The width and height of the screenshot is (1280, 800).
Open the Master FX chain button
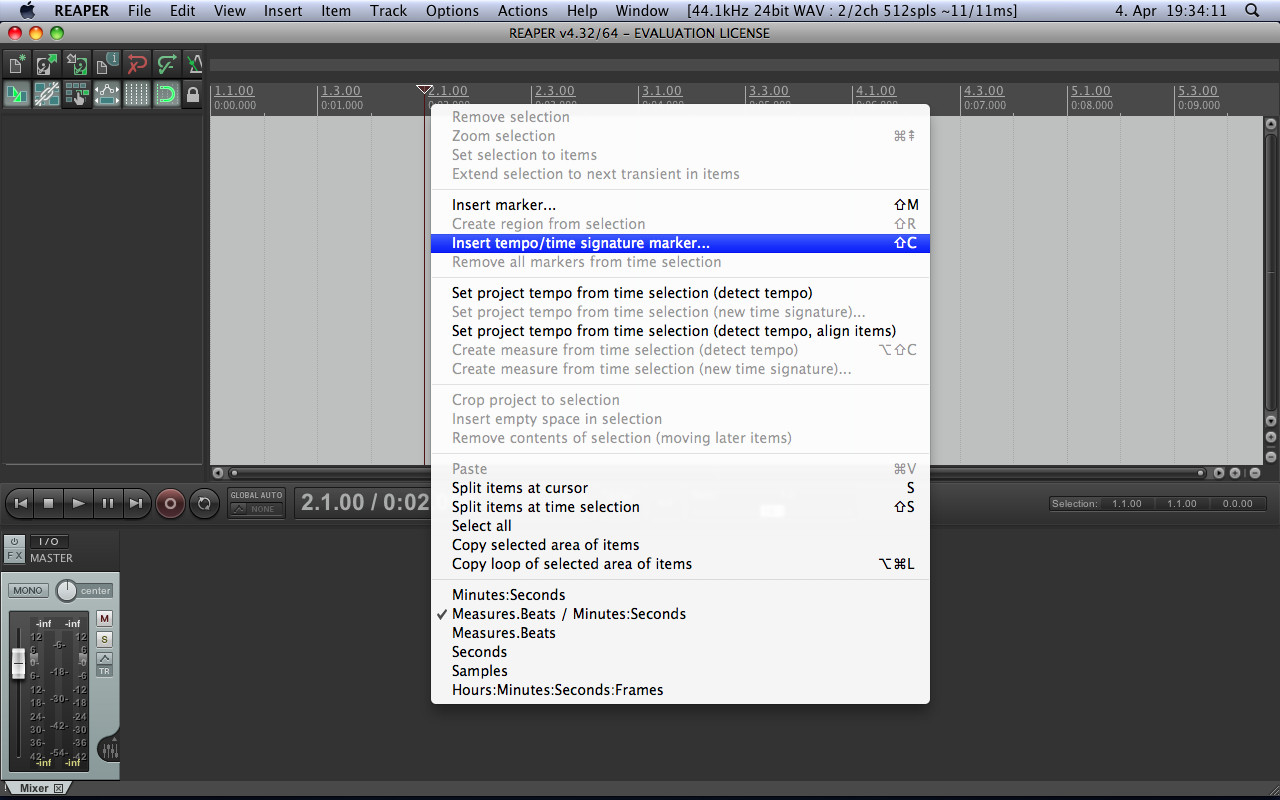[x=15, y=556]
